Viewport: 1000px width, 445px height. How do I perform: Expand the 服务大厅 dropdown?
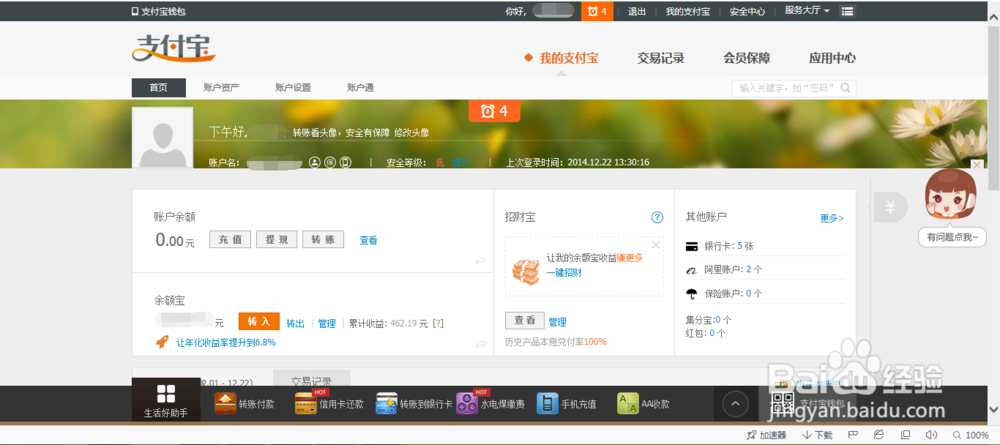coord(807,11)
